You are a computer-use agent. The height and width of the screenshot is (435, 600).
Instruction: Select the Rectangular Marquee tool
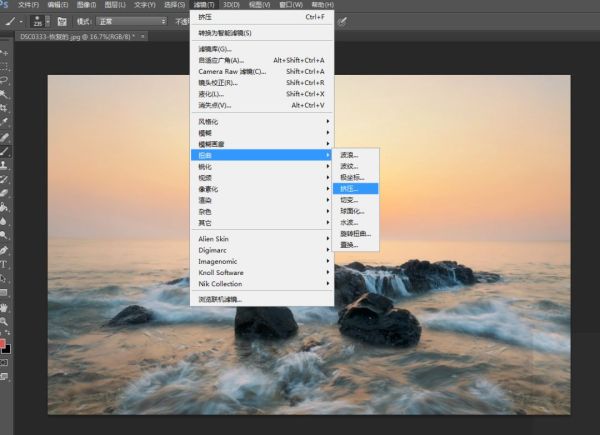point(4,67)
